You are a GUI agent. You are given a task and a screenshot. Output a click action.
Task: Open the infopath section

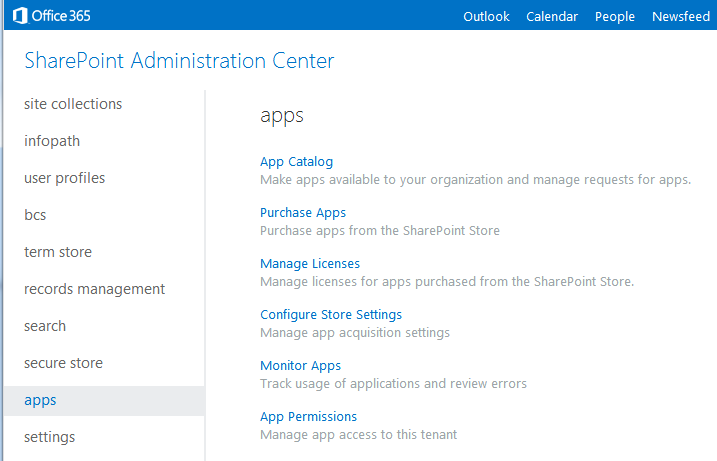point(52,141)
